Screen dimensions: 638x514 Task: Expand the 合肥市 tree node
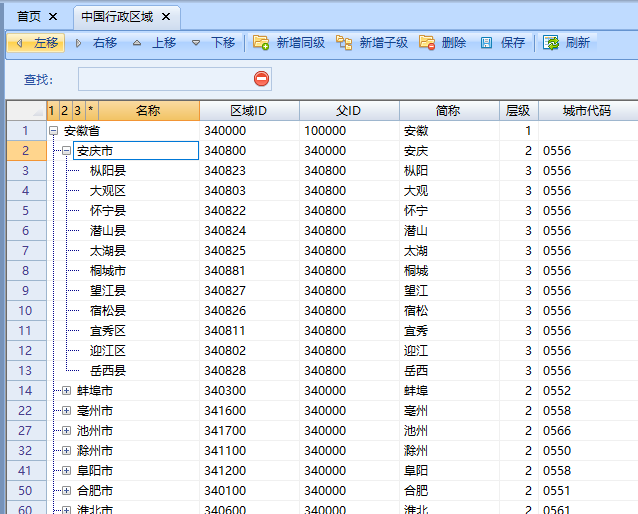(x=66, y=490)
